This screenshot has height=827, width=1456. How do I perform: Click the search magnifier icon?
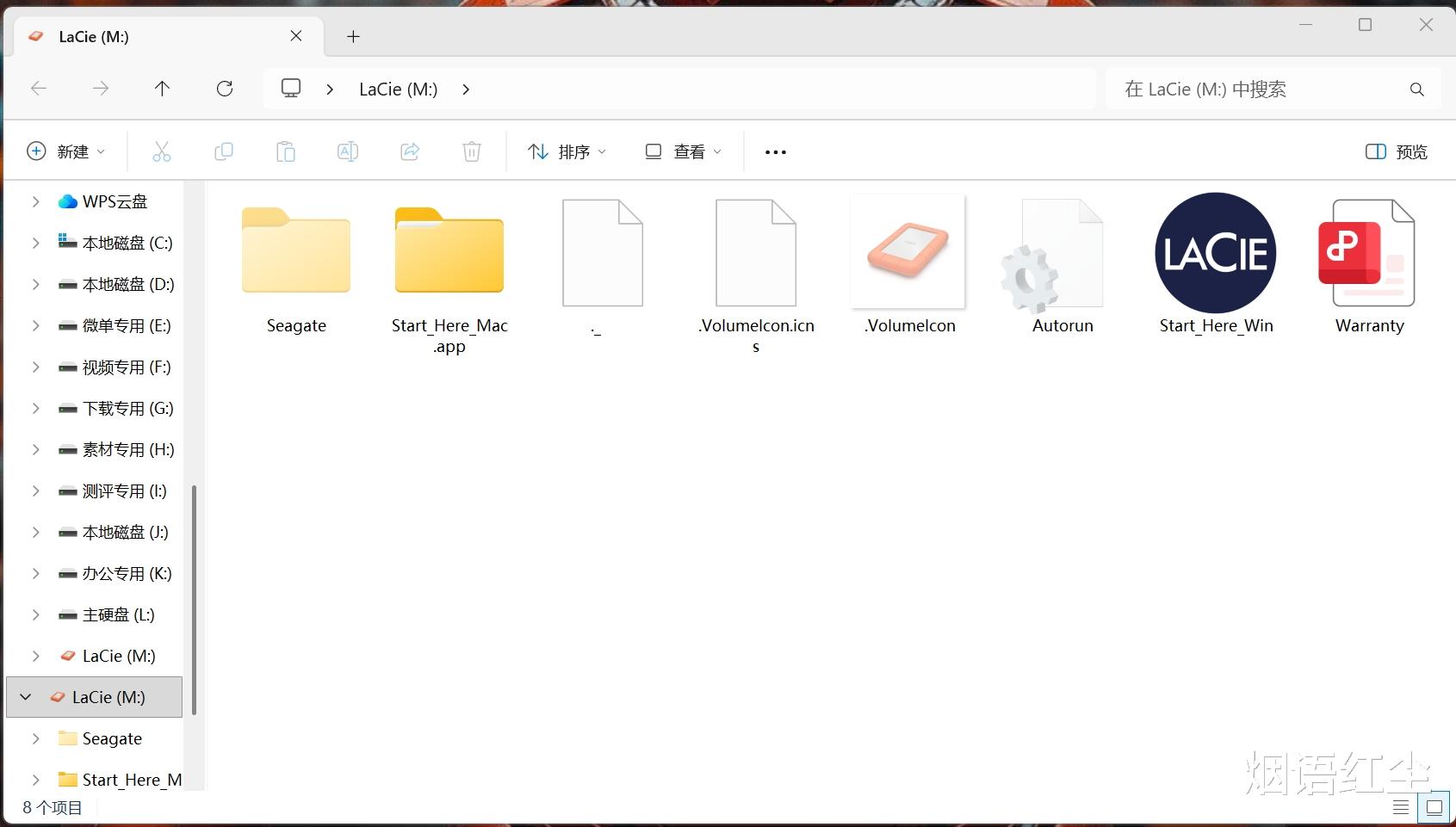click(1416, 89)
